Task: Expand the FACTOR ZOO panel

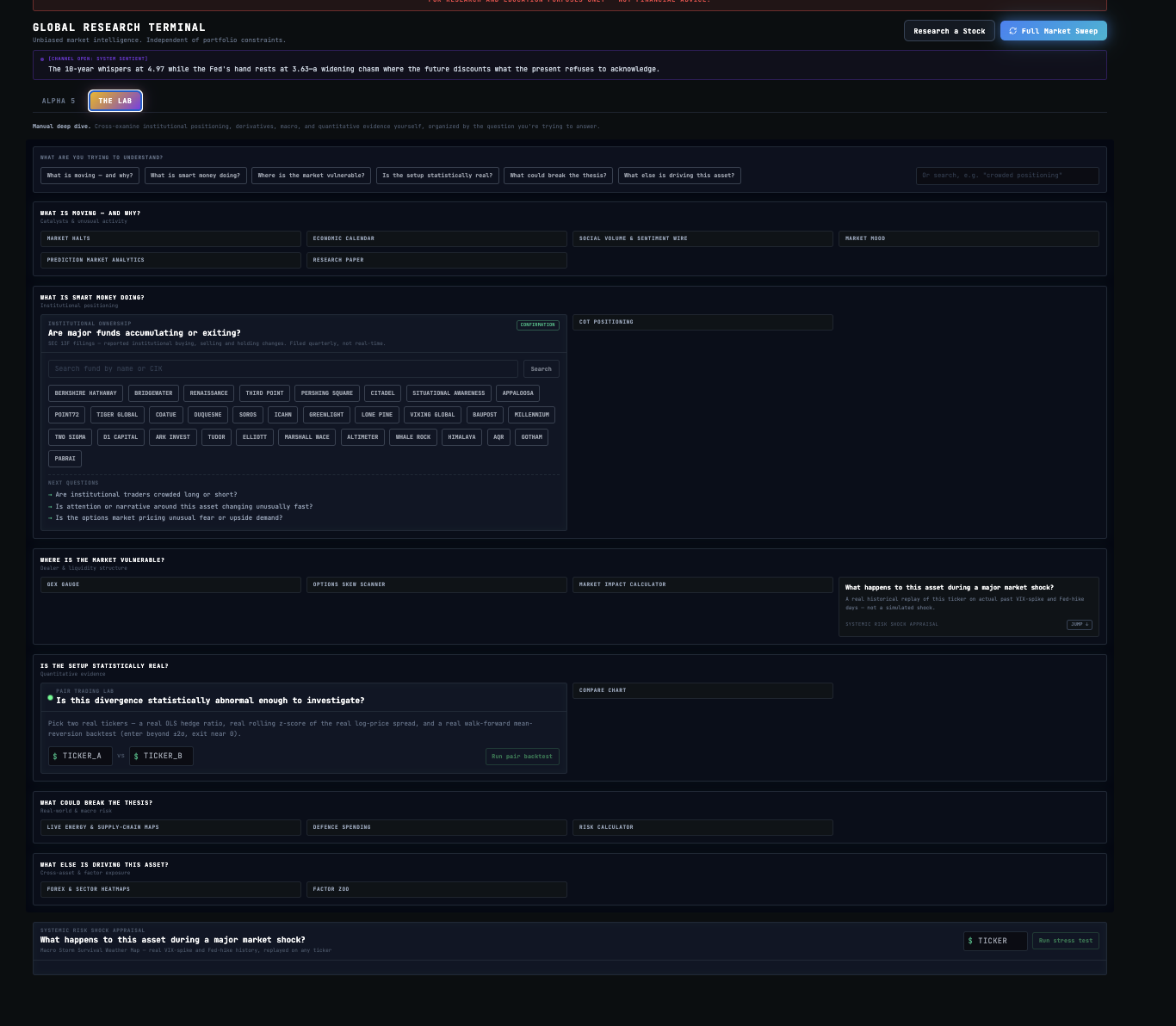Action: pos(436,889)
